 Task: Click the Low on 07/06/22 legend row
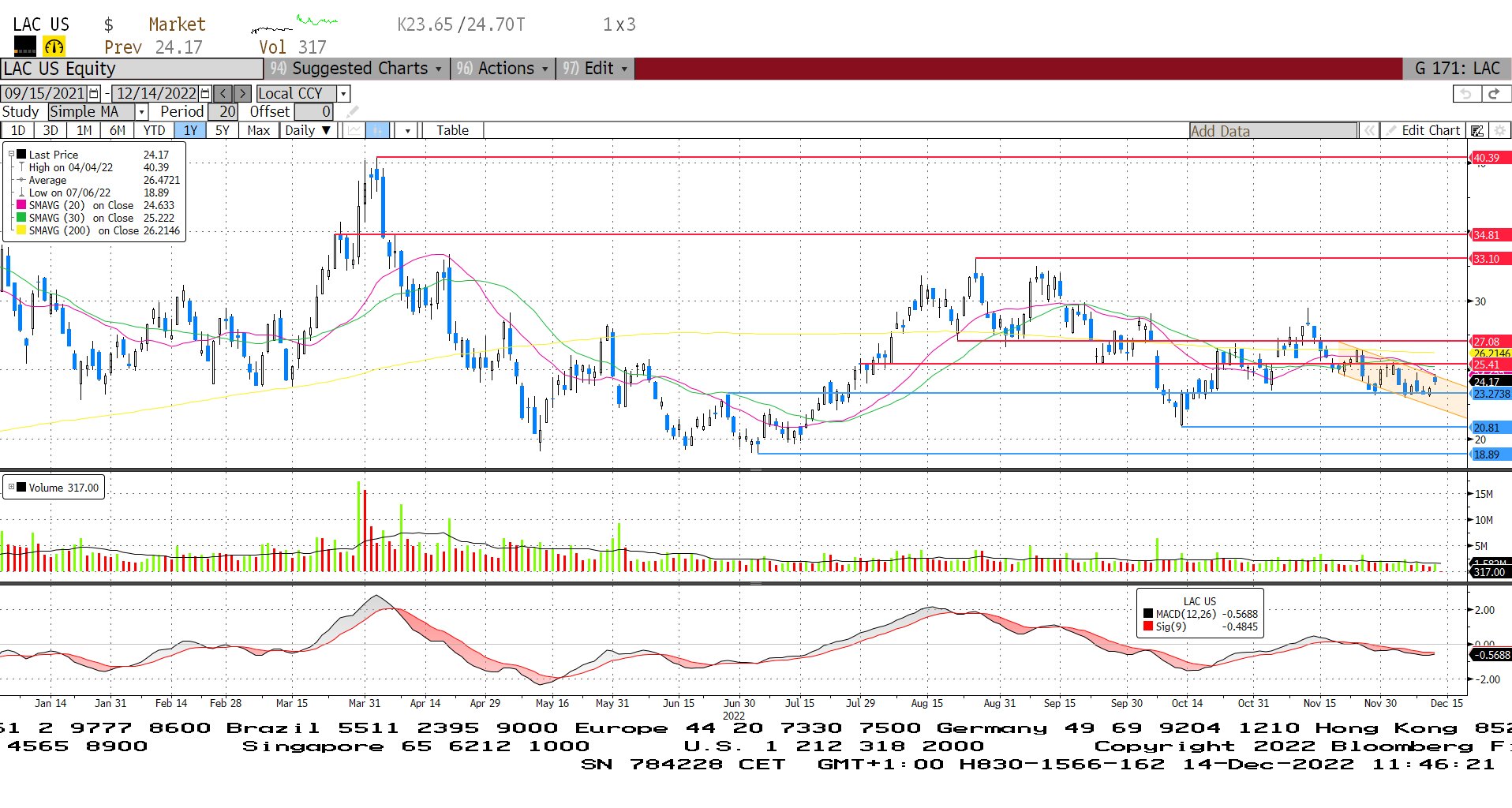point(99,193)
